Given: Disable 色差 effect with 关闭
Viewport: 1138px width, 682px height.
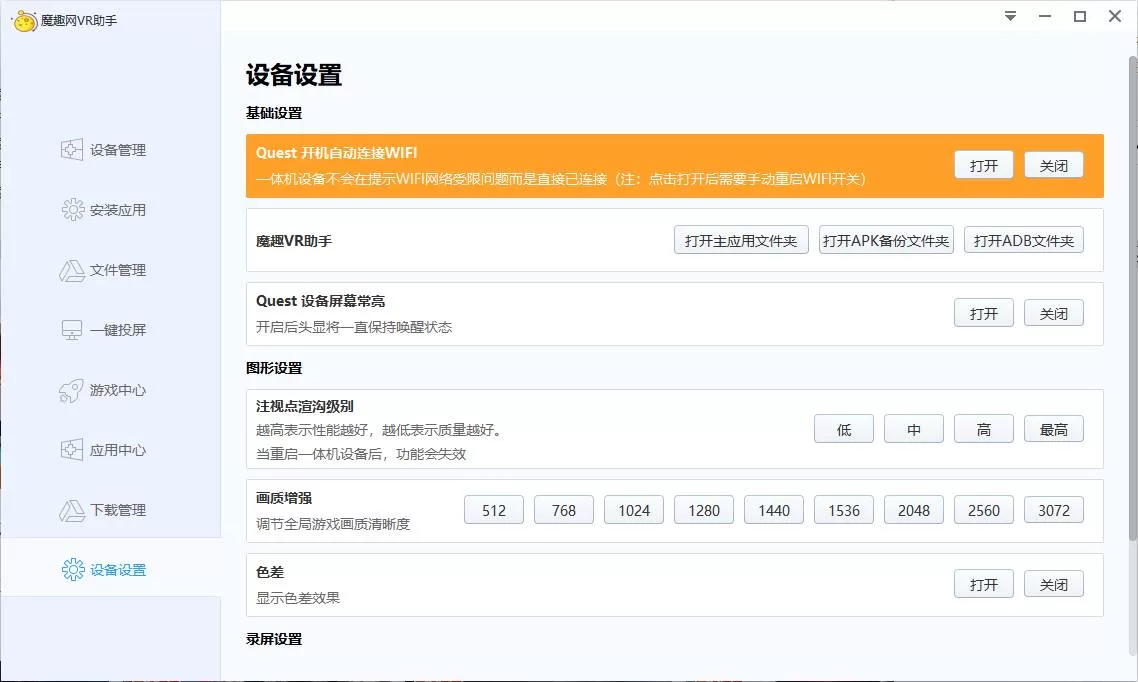Looking at the screenshot, I should coord(1054,584).
